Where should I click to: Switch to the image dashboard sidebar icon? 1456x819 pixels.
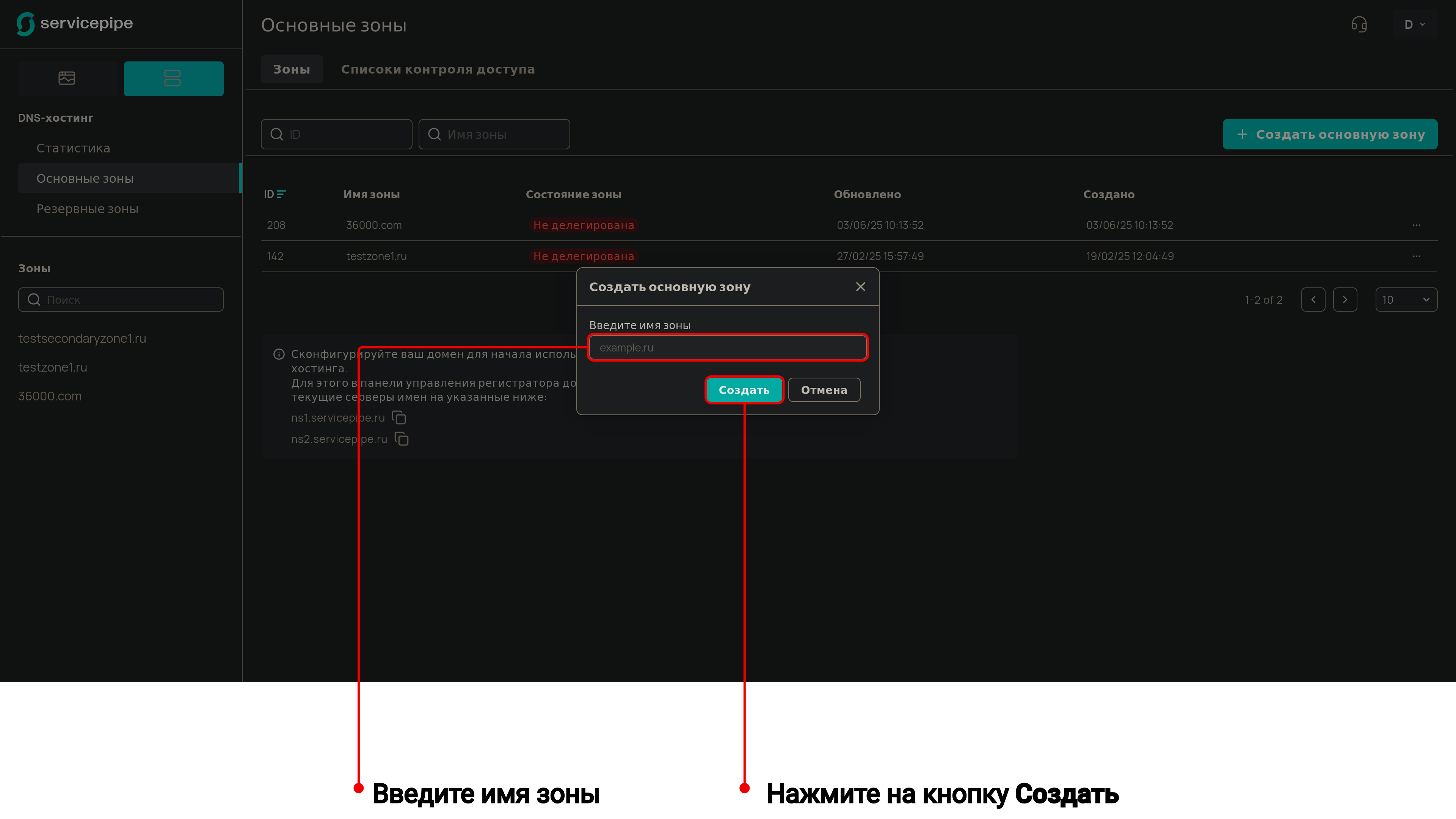67,78
